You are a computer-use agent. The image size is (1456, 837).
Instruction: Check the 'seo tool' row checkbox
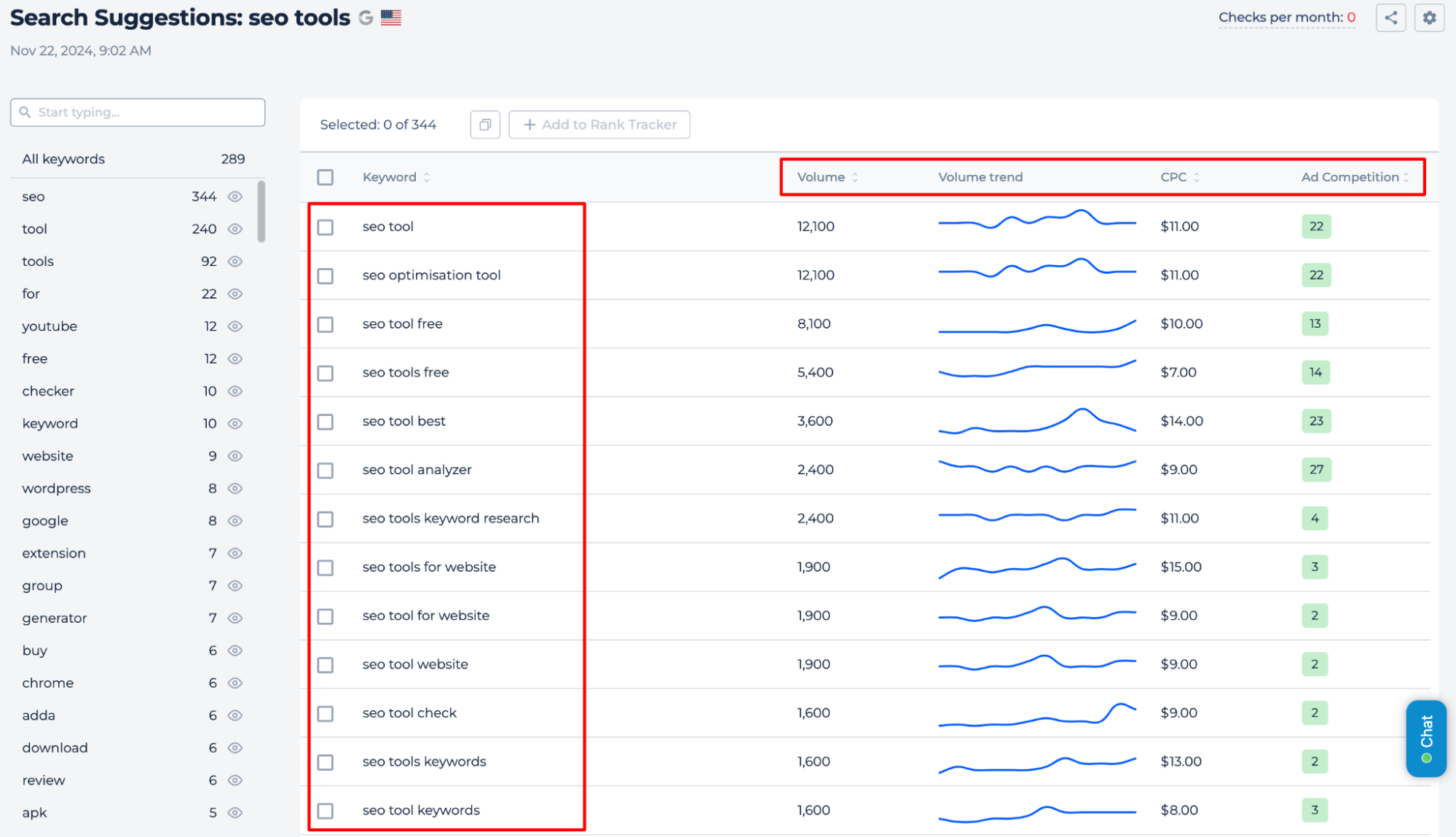pyautogui.click(x=326, y=227)
